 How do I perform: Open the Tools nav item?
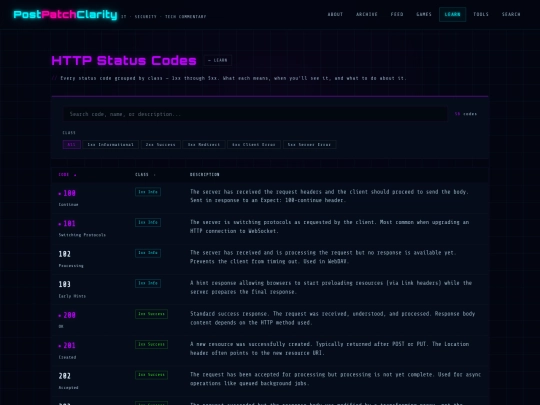tap(481, 14)
